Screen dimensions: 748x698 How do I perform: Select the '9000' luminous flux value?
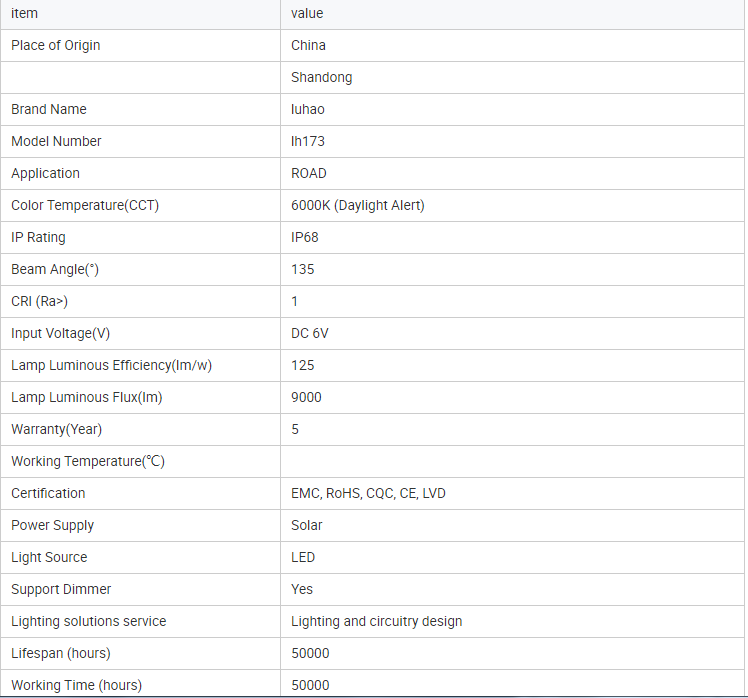coord(306,397)
